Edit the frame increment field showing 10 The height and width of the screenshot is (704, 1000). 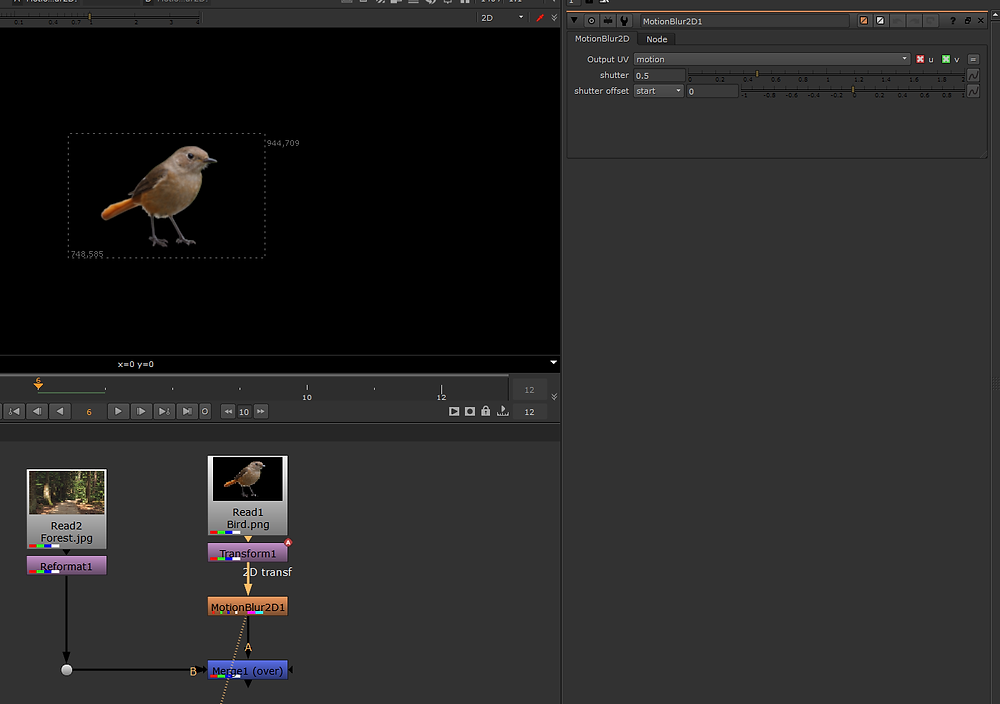pyautogui.click(x=244, y=412)
